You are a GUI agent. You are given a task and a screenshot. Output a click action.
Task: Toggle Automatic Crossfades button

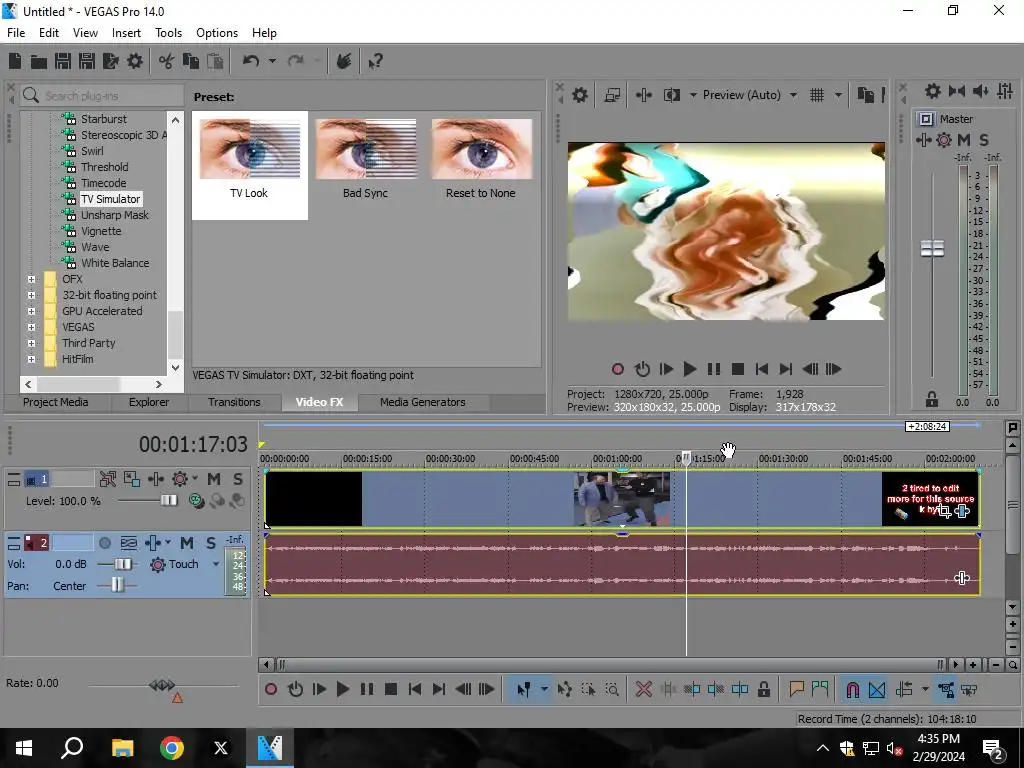(x=877, y=690)
